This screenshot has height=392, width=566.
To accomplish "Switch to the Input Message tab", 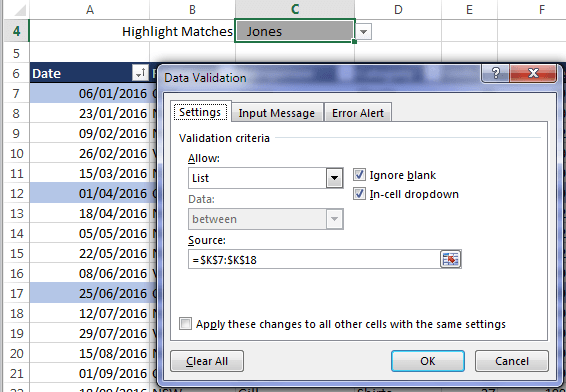I will coord(277,113).
